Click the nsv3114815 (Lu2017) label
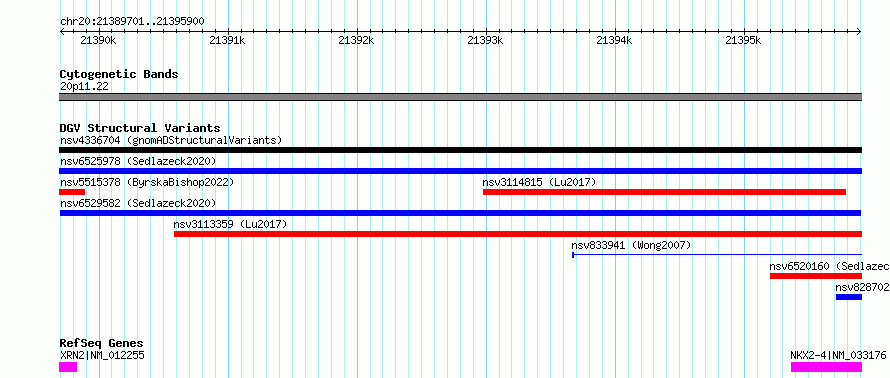 click(539, 182)
